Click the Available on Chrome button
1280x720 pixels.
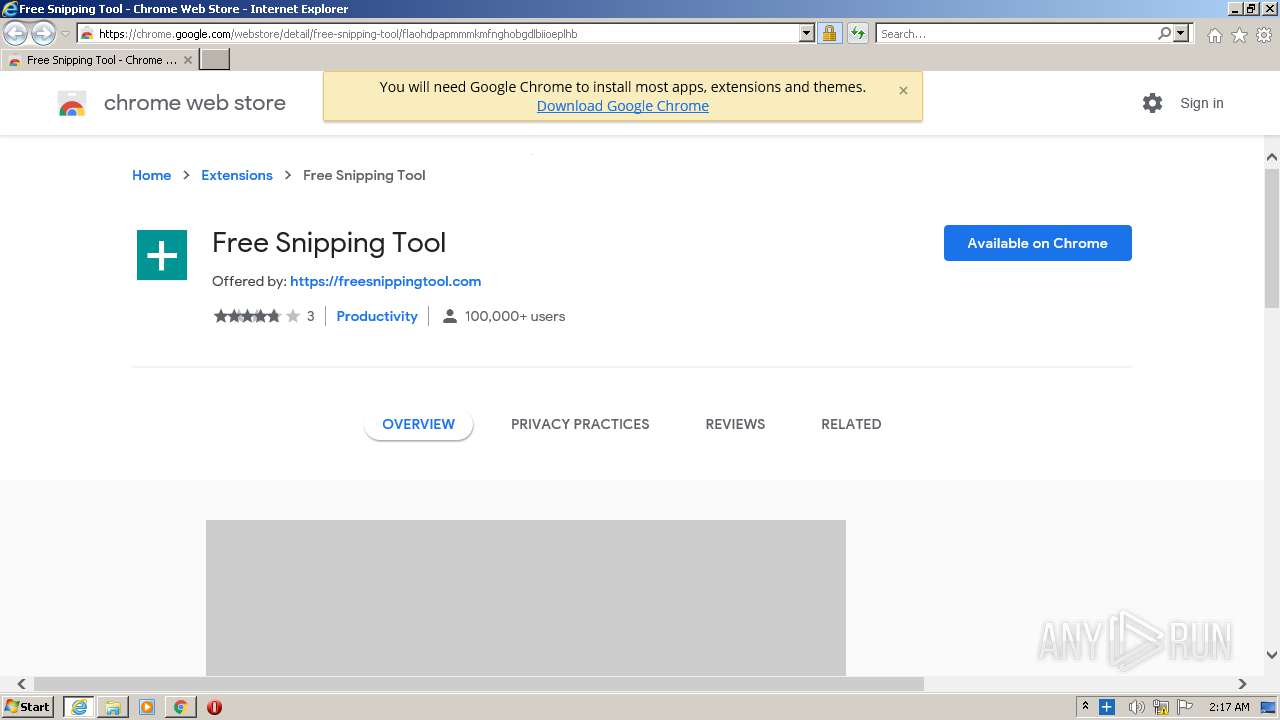coord(1038,243)
